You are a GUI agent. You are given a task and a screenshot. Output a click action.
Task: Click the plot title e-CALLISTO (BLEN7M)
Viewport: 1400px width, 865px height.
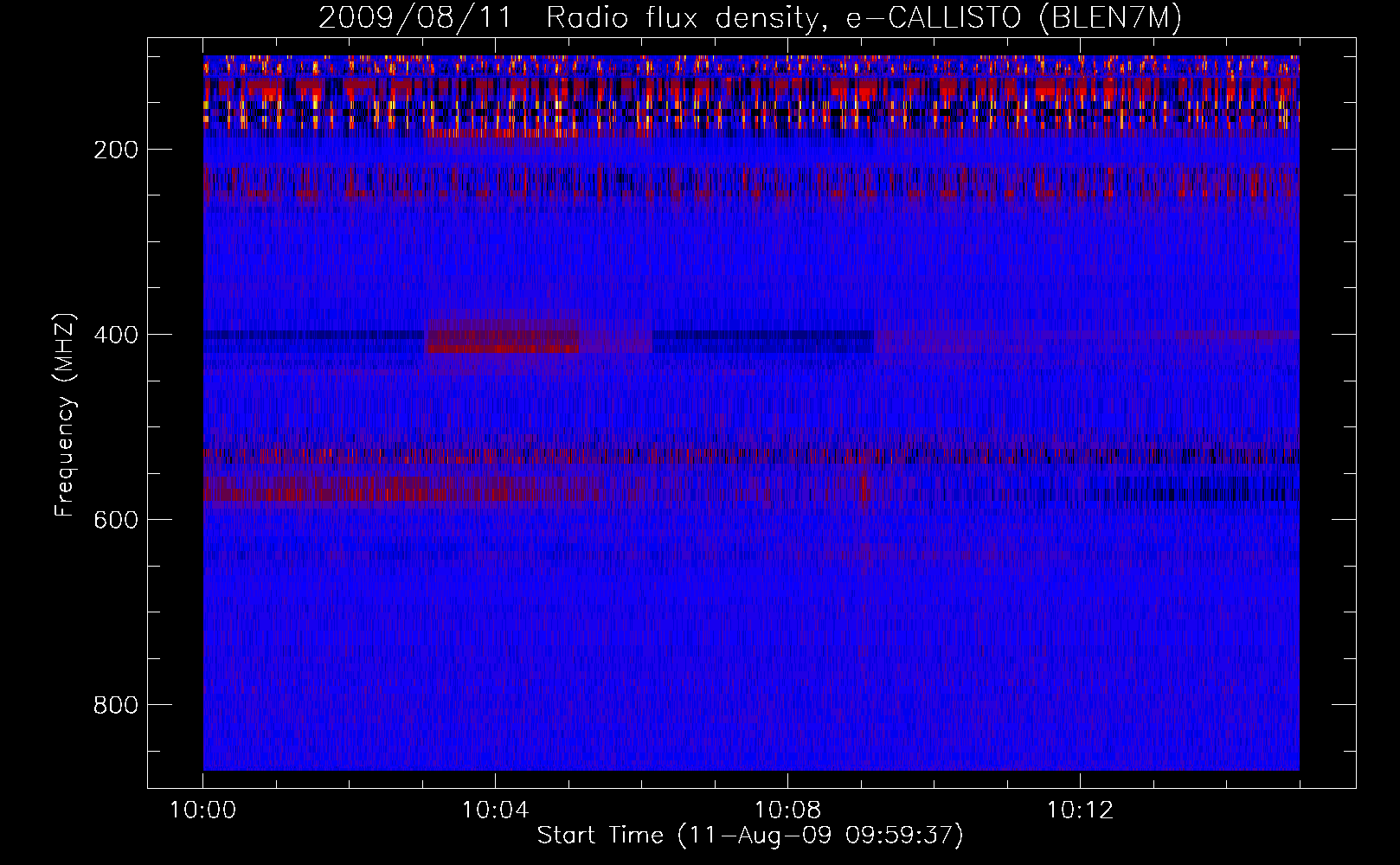click(1013, 18)
